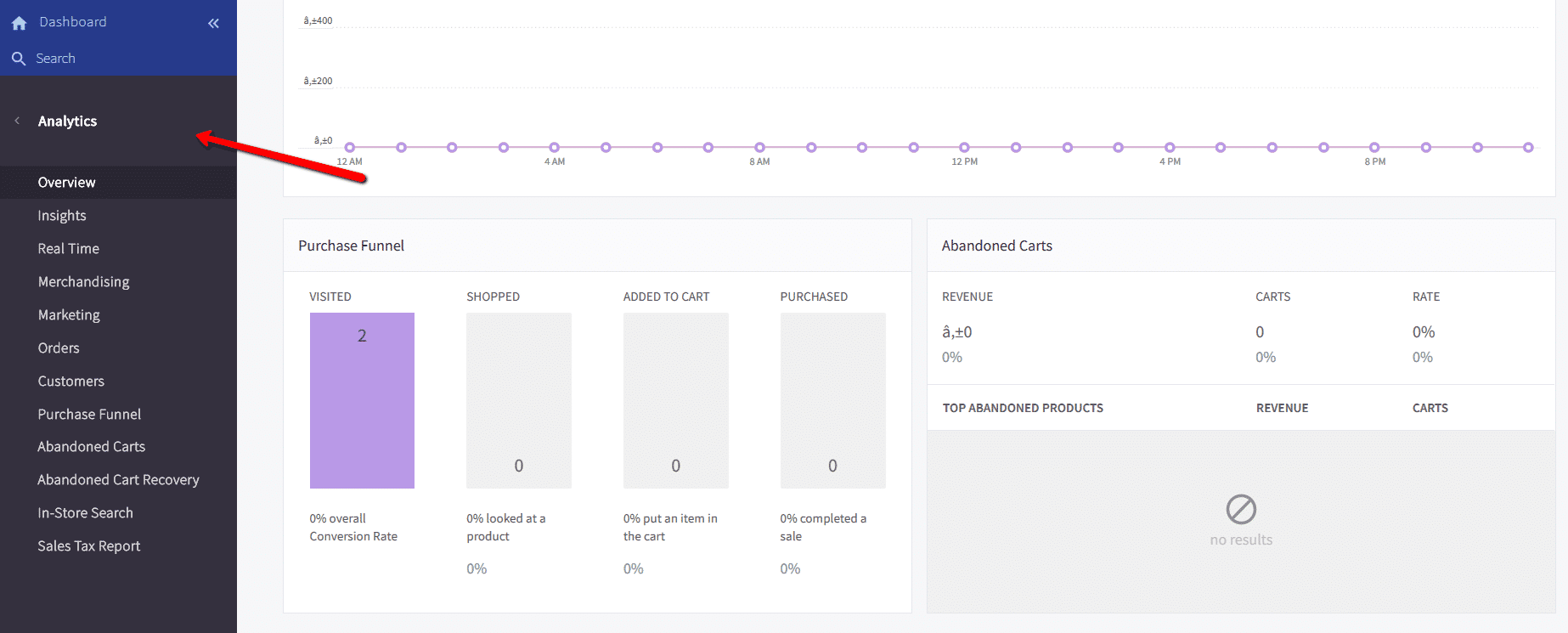Go back using Analytics left chevron

[x=17, y=121]
